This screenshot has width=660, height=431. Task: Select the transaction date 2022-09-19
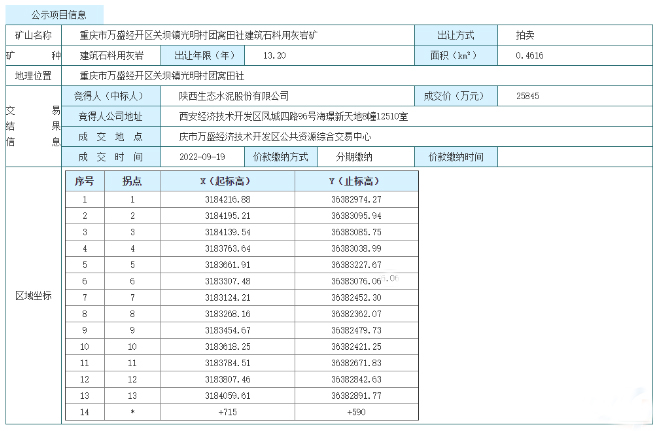click(207, 157)
